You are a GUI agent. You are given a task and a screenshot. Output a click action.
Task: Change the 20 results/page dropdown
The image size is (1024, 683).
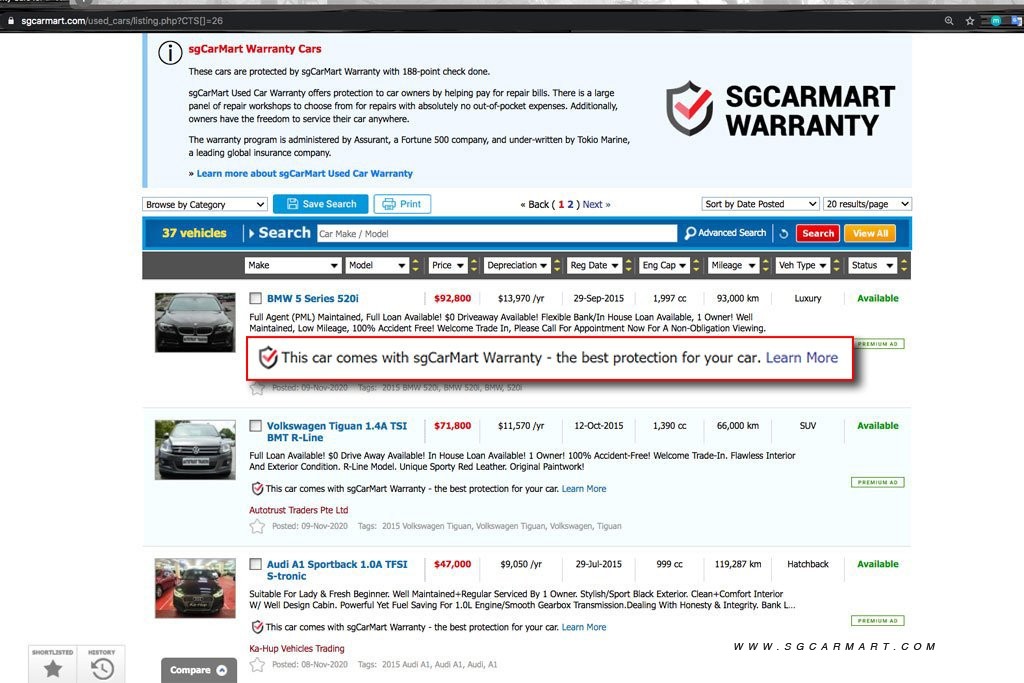[867, 204]
